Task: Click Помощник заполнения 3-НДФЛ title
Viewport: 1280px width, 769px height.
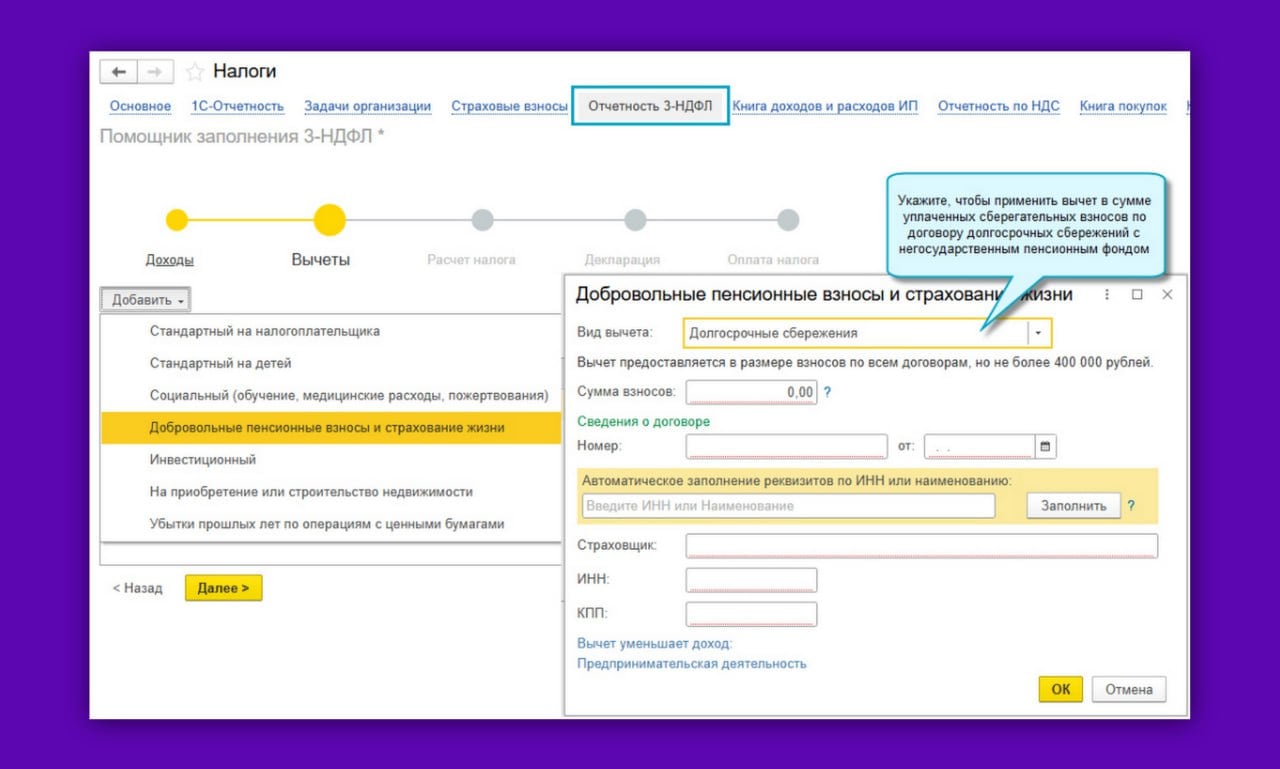Action: [242, 136]
